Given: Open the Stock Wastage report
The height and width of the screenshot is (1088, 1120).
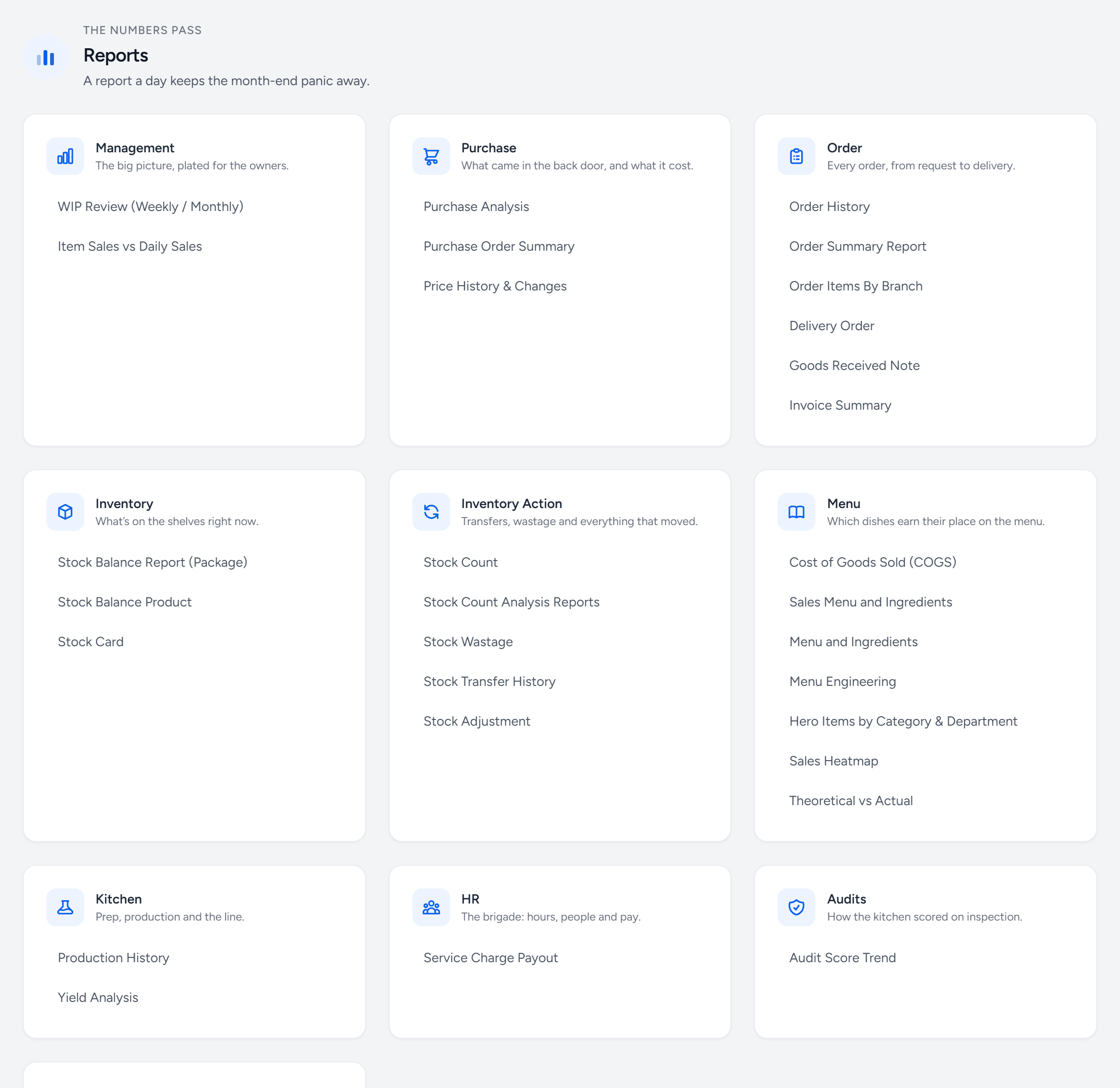Looking at the screenshot, I should click(x=468, y=642).
